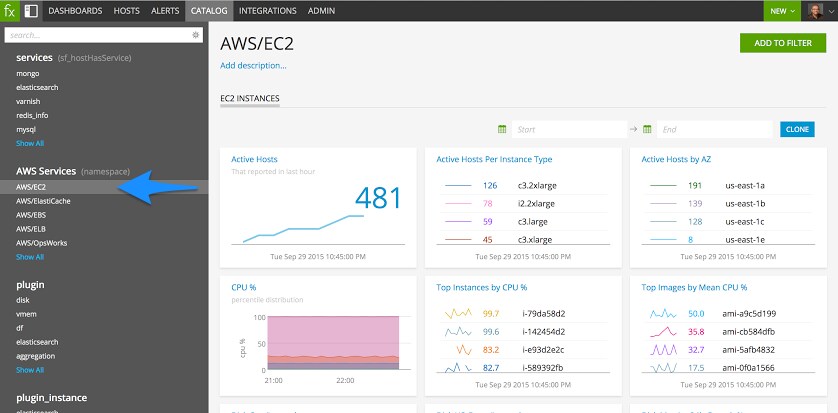Viewport: 838px width, 413px height.
Task: Click the Add description link
Action: [x=253, y=66]
